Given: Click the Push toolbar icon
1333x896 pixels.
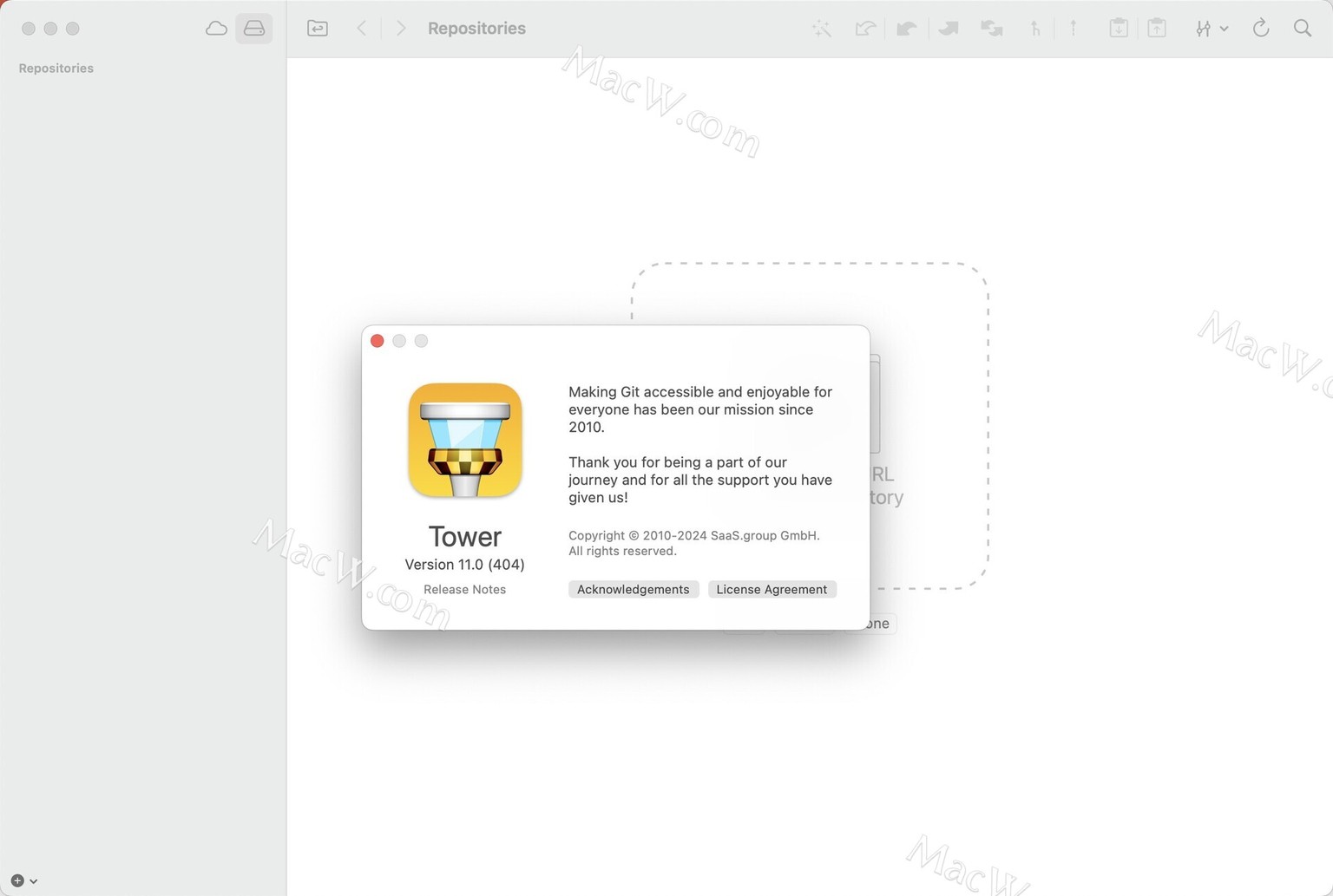Looking at the screenshot, I should tap(949, 29).
